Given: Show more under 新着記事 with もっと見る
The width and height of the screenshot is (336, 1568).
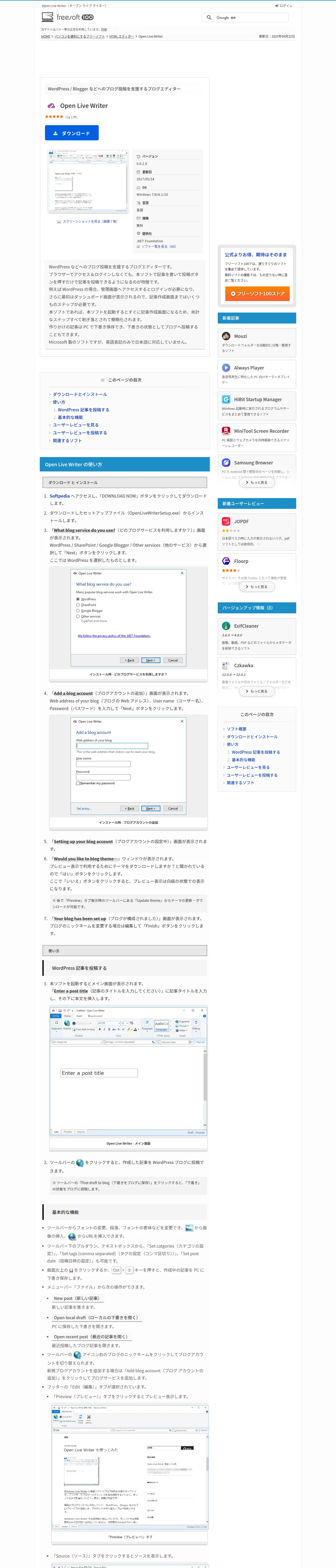Looking at the screenshot, I should 257,483.
